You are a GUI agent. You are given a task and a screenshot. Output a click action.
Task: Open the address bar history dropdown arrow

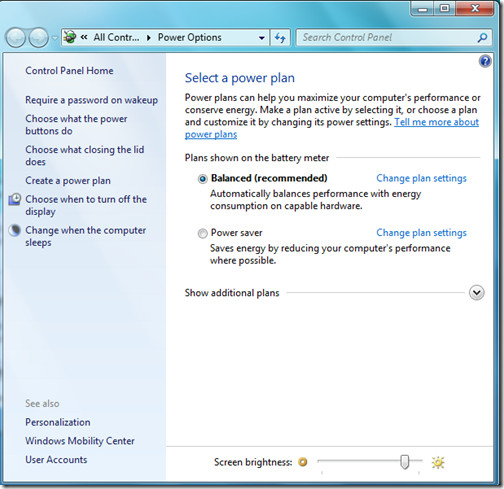coord(262,38)
